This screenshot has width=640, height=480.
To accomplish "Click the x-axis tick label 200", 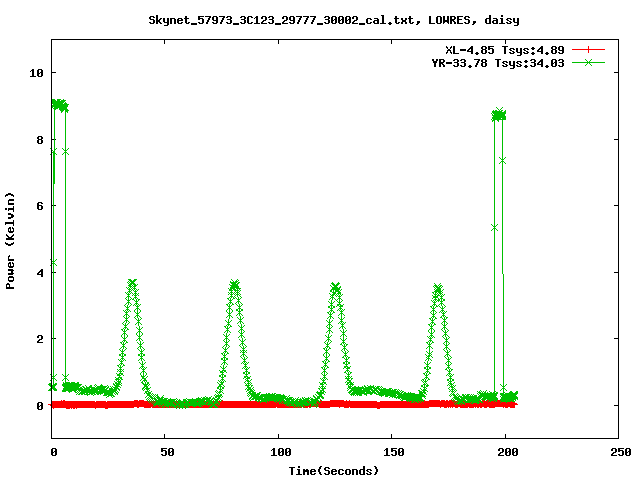I will click(508, 452).
